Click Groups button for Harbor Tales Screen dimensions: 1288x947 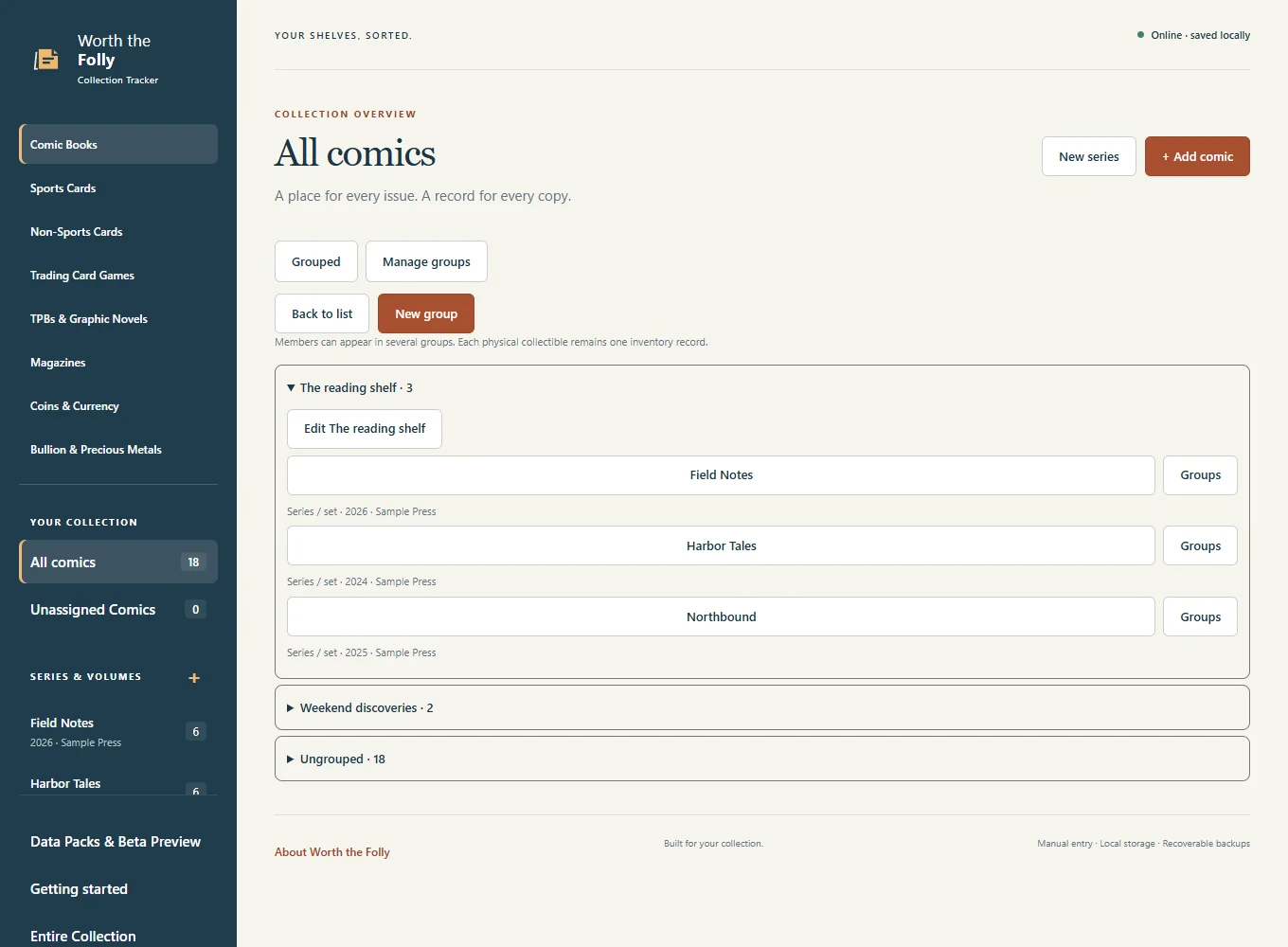click(x=1200, y=545)
